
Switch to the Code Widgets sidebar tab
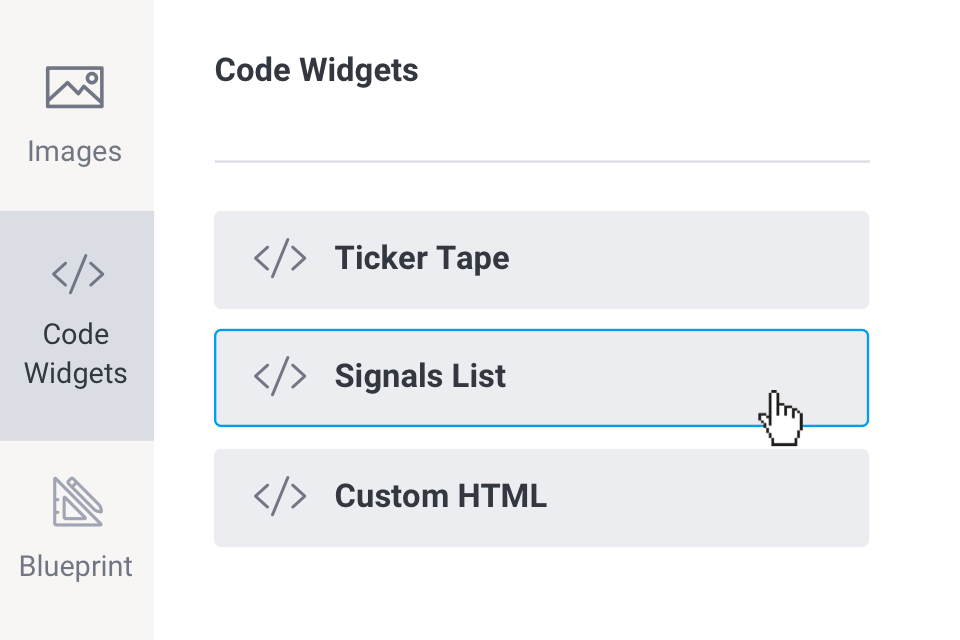(76, 325)
